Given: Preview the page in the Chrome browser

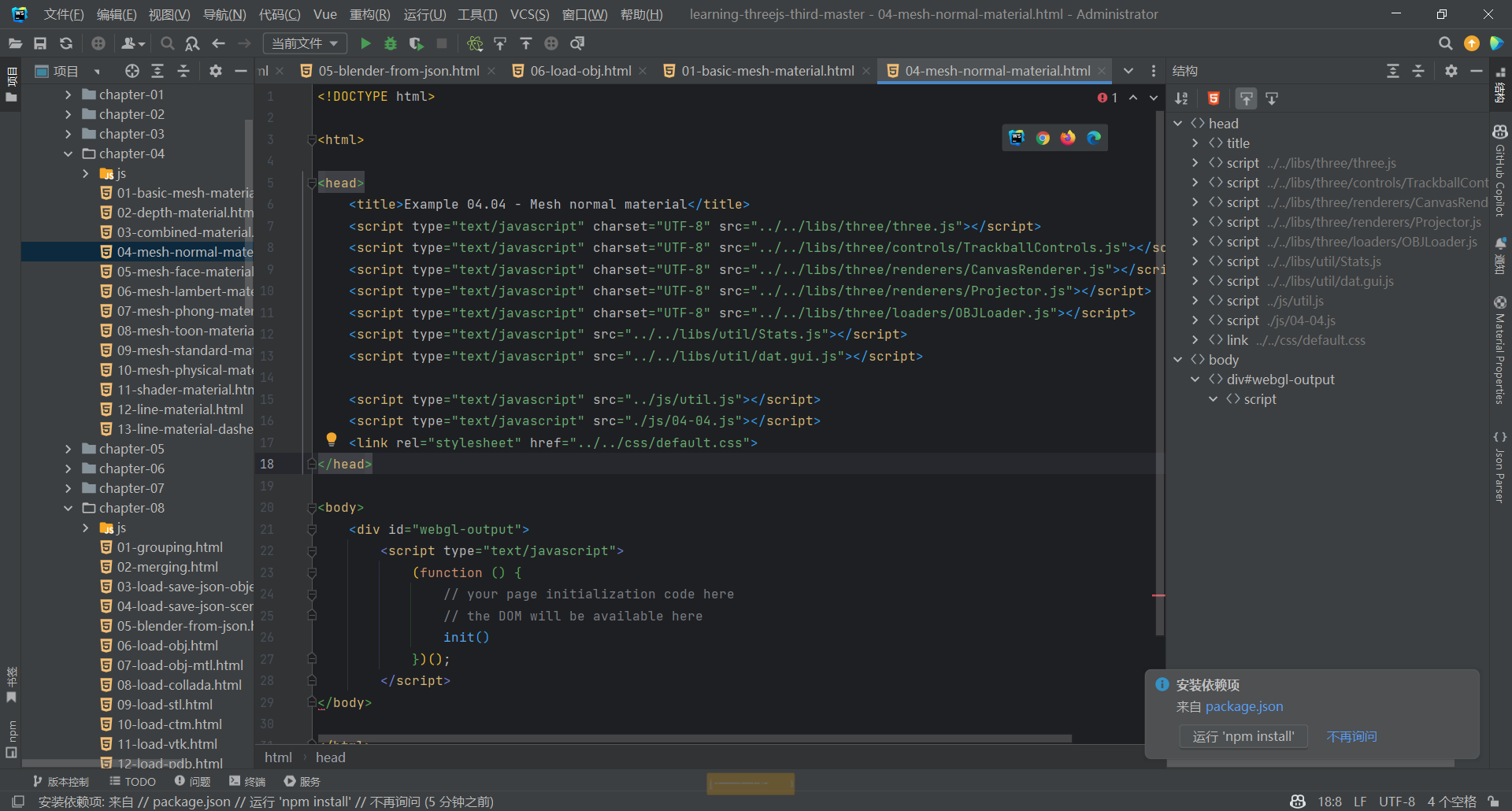Looking at the screenshot, I should click(1043, 138).
